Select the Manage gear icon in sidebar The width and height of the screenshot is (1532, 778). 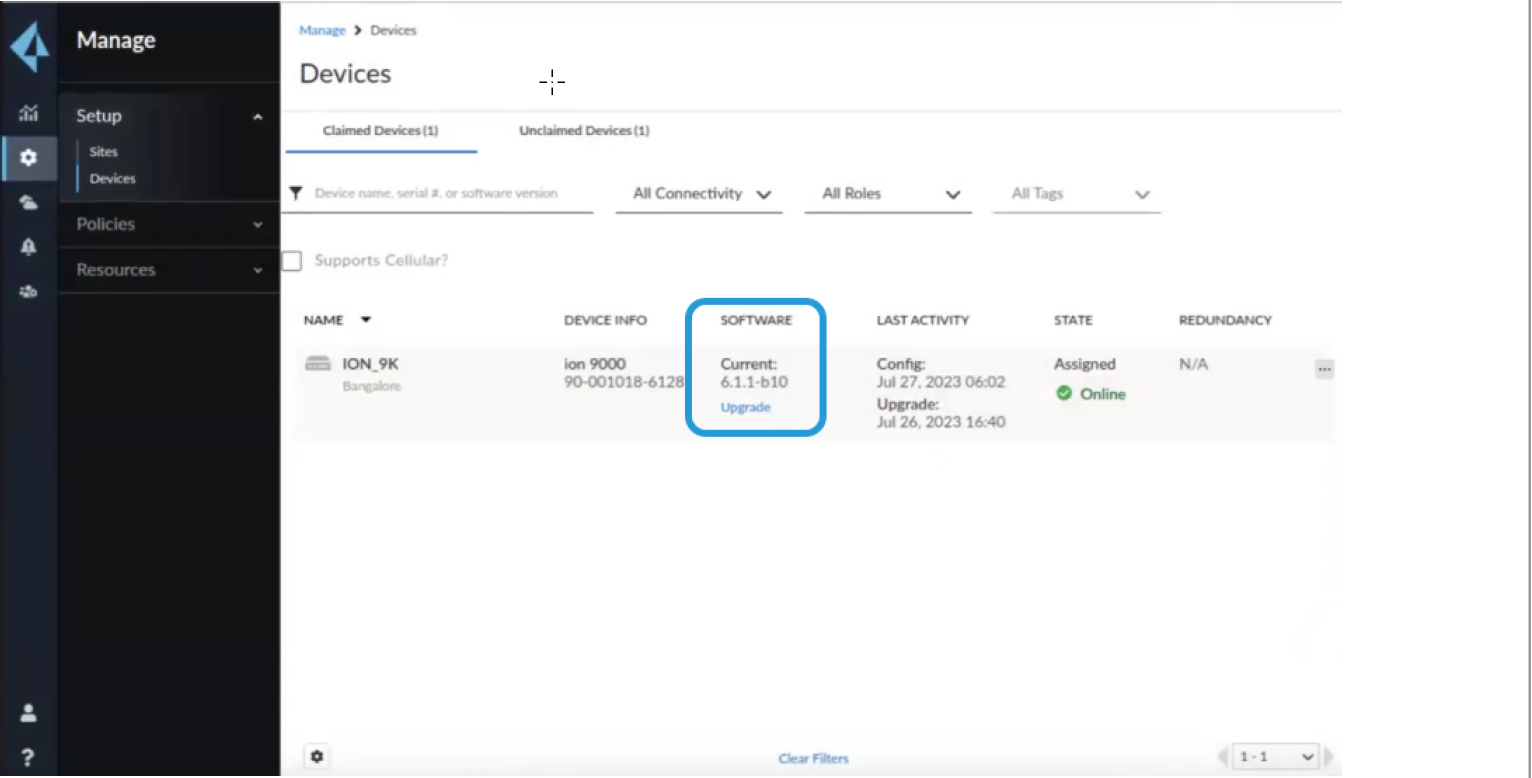click(x=29, y=158)
